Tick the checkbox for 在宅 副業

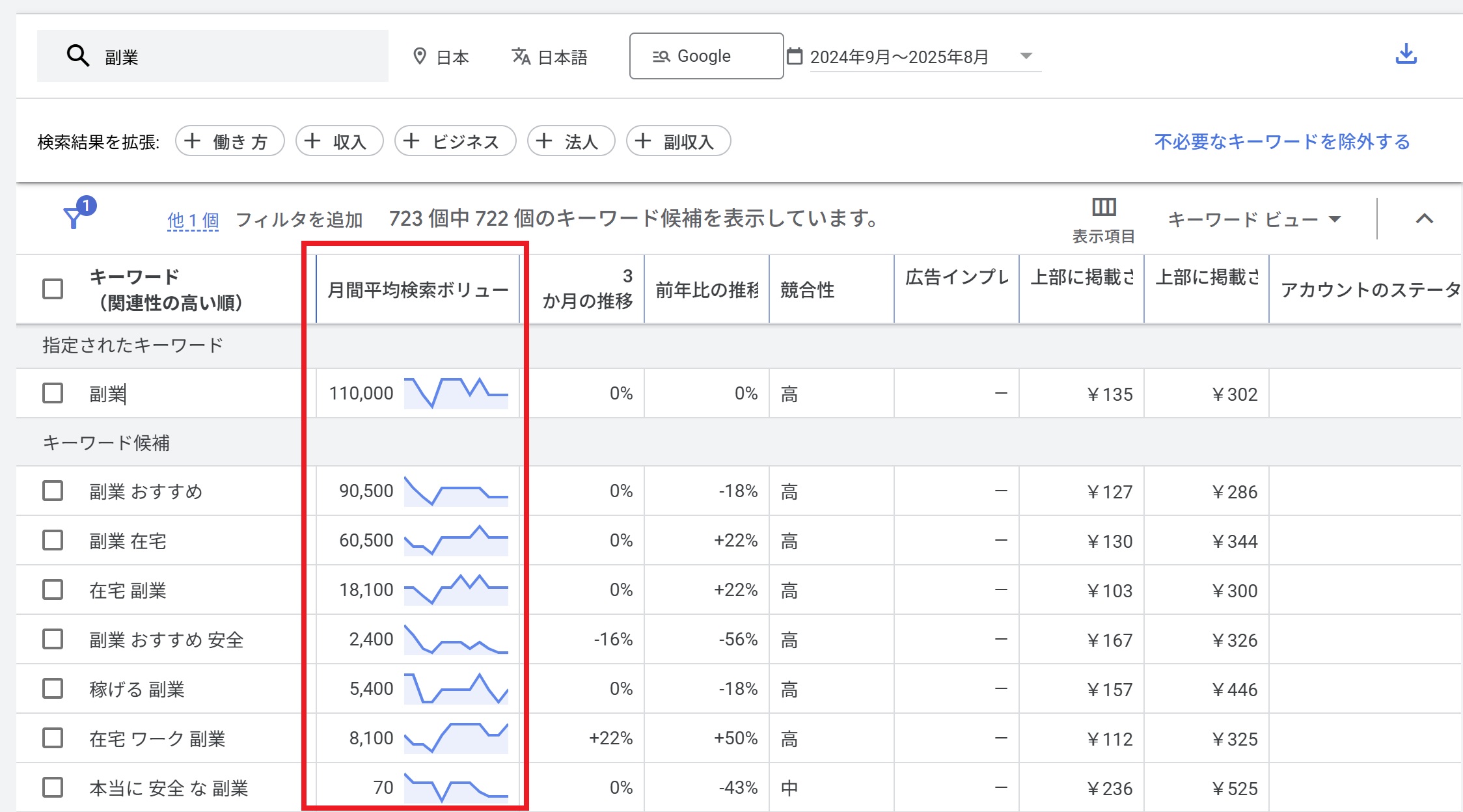pyautogui.click(x=53, y=589)
